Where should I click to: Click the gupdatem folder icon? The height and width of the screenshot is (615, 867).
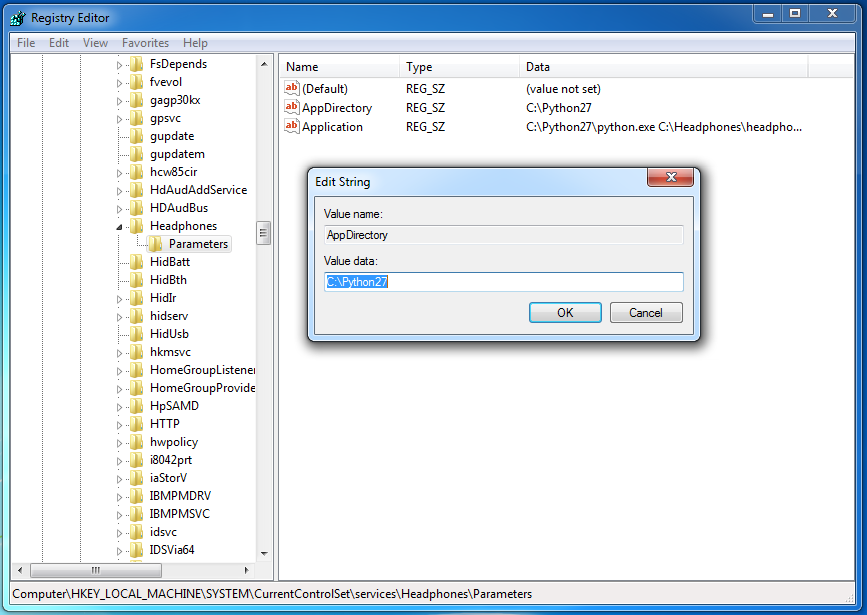137,154
